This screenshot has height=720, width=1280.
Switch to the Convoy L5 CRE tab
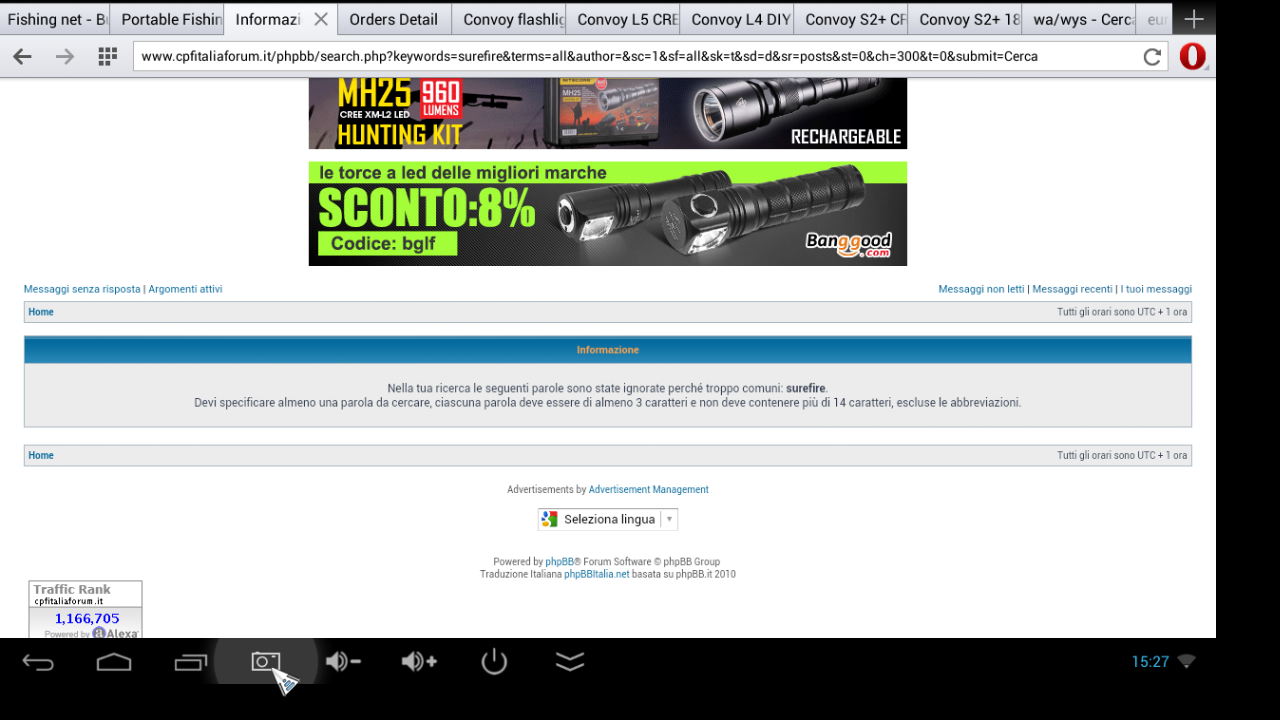622,19
